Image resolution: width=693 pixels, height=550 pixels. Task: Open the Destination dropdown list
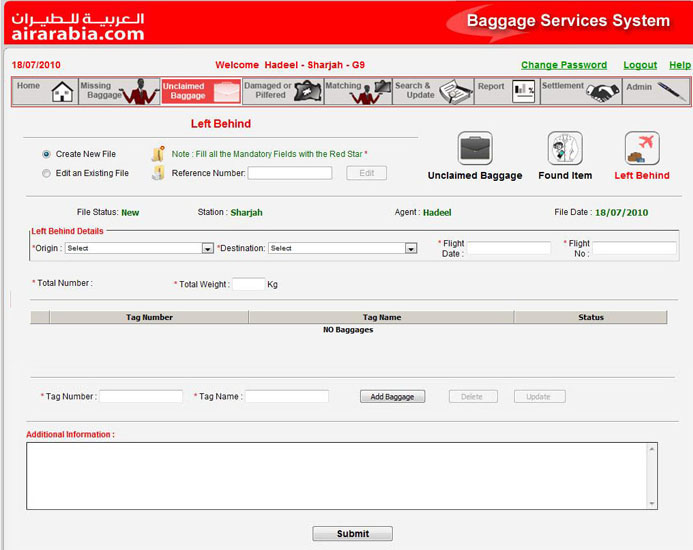point(411,248)
